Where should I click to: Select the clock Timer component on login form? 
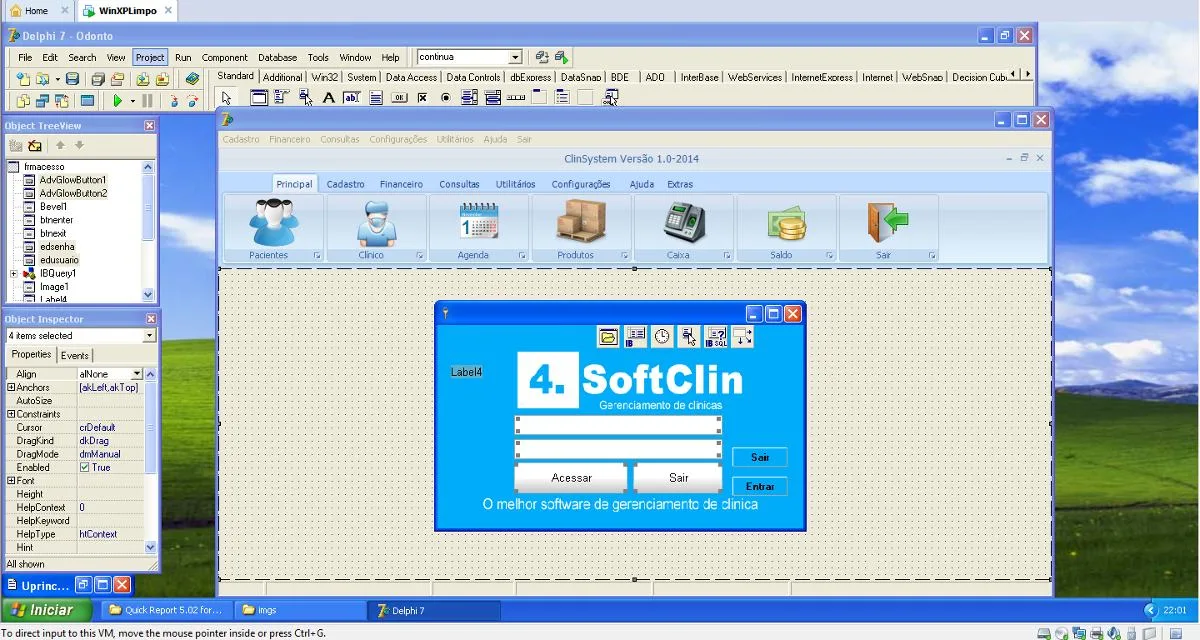tap(662, 337)
